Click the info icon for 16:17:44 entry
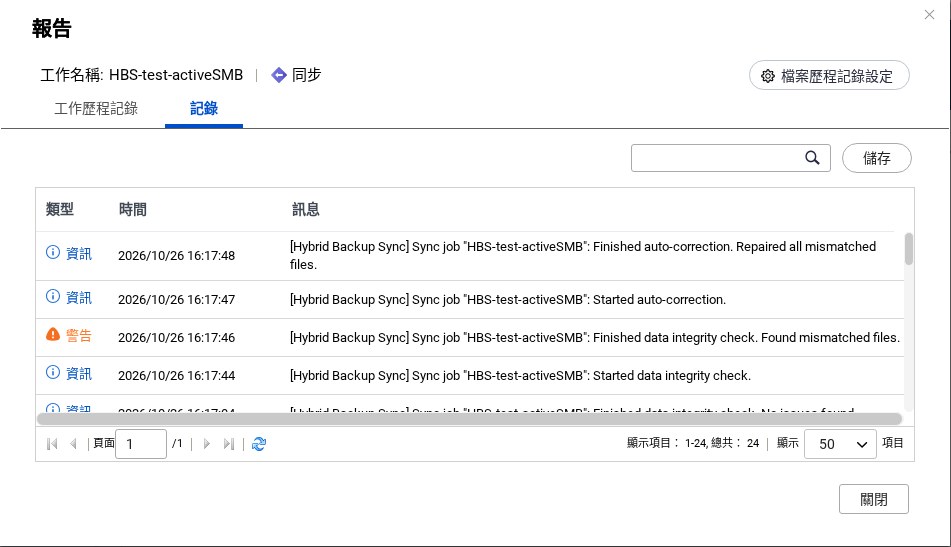This screenshot has height=547, width=951. tap(53, 372)
